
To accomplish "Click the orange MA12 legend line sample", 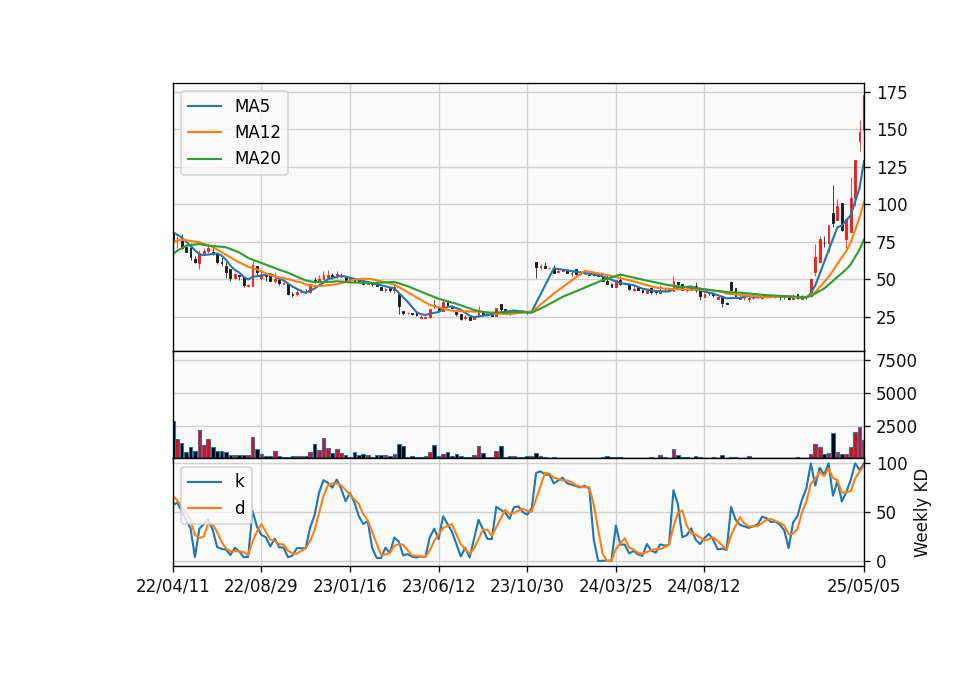I will point(204,132).
